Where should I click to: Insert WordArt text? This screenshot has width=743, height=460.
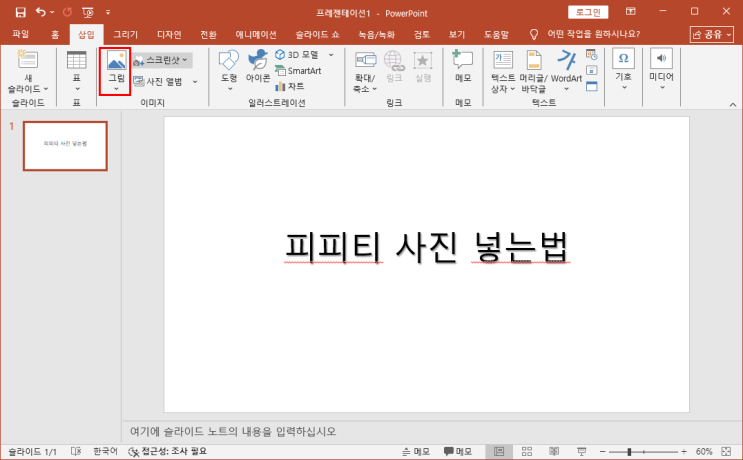(x=566, y=63)
